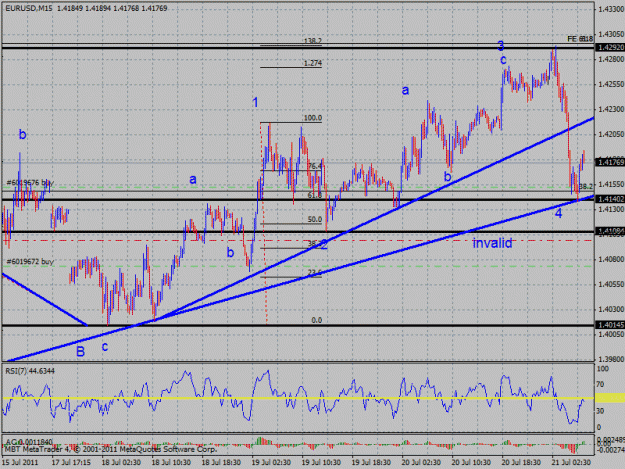Click the 'AC 0.0011840' indicator label
The width and height of the screenshot is (625, 469).
coord(29,442)
